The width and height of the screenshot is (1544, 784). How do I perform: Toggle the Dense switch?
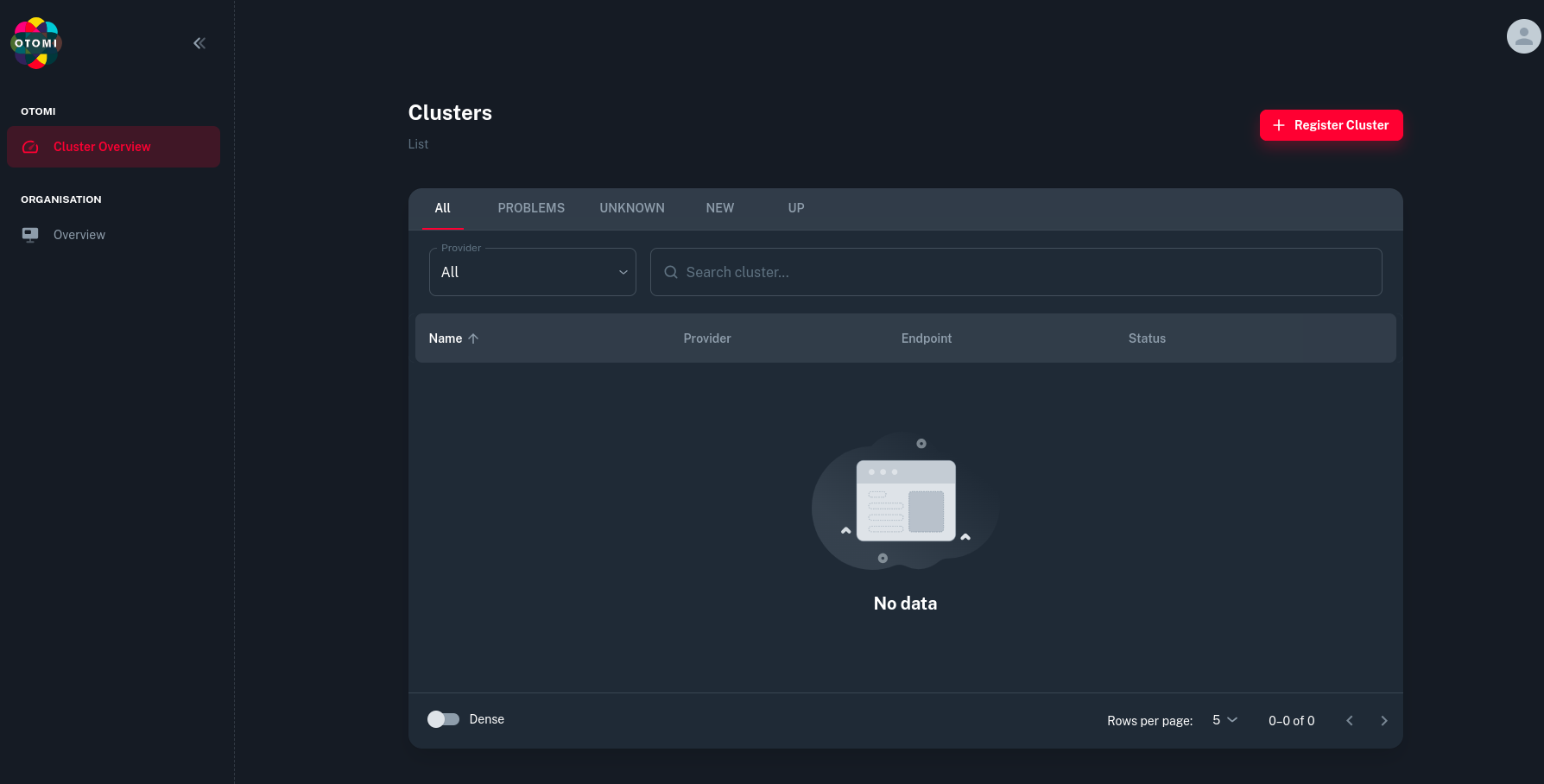(443, 719)
